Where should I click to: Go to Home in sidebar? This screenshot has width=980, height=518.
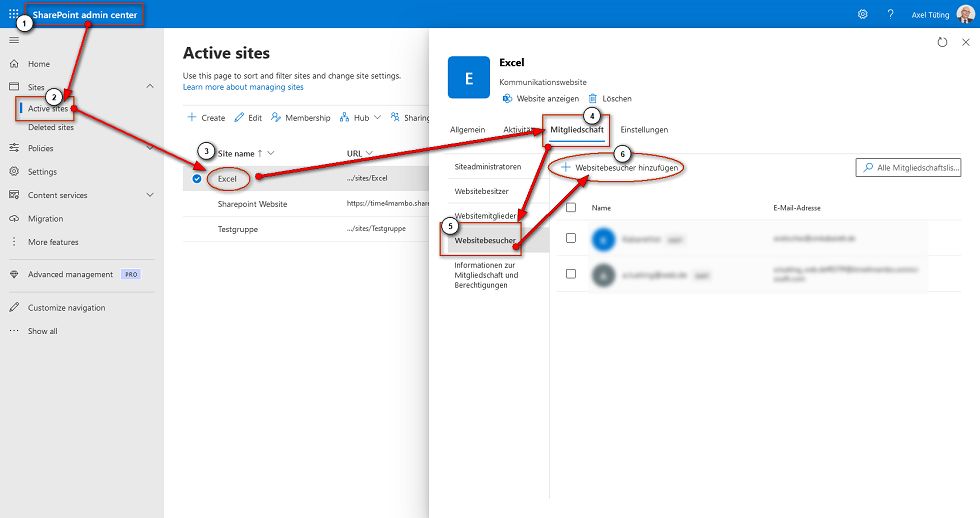click(39, 64)
